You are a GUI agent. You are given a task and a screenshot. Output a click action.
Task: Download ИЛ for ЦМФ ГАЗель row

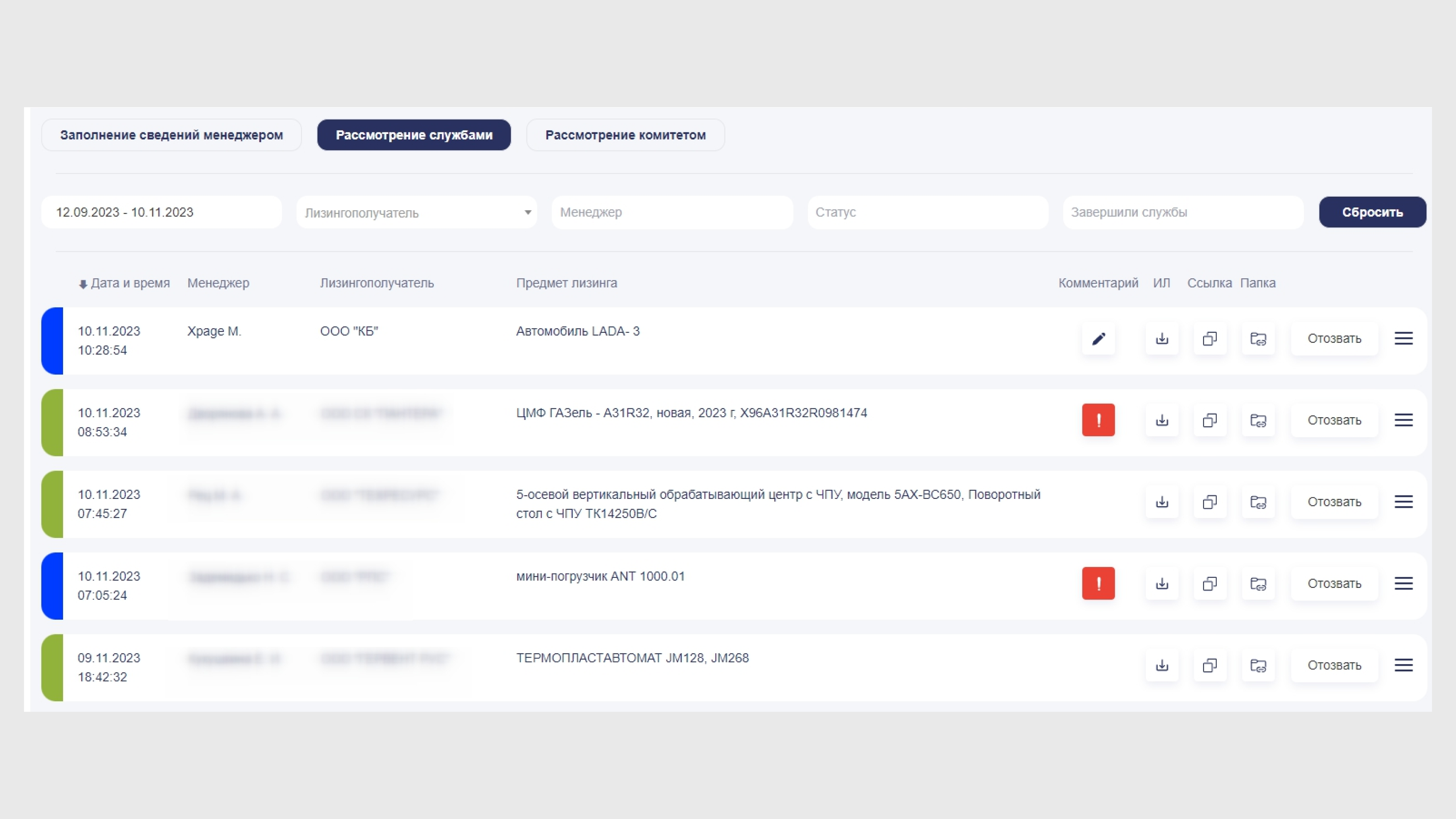(x=1162, y=420)
